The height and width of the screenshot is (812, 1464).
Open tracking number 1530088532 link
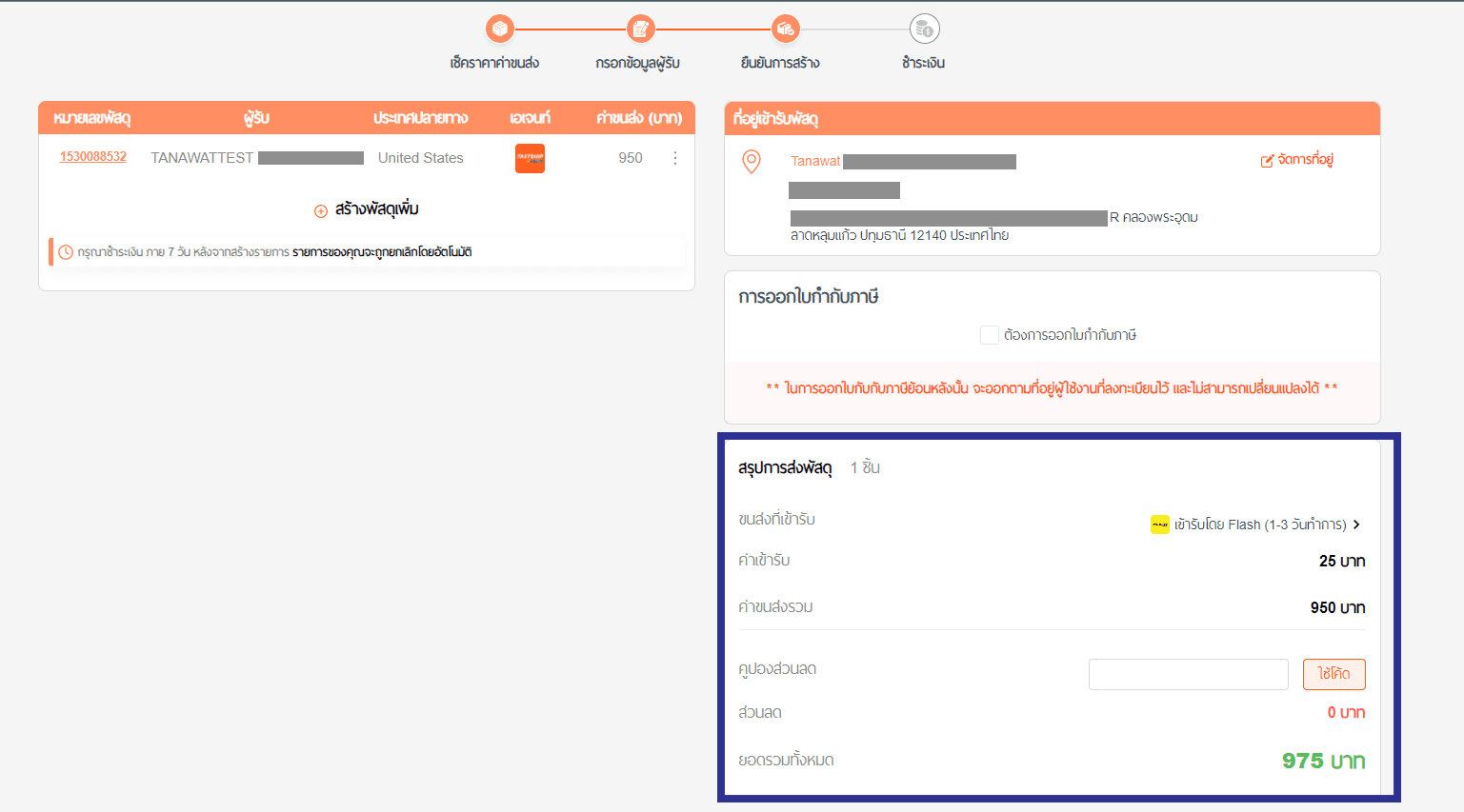(x=93, y=157)
